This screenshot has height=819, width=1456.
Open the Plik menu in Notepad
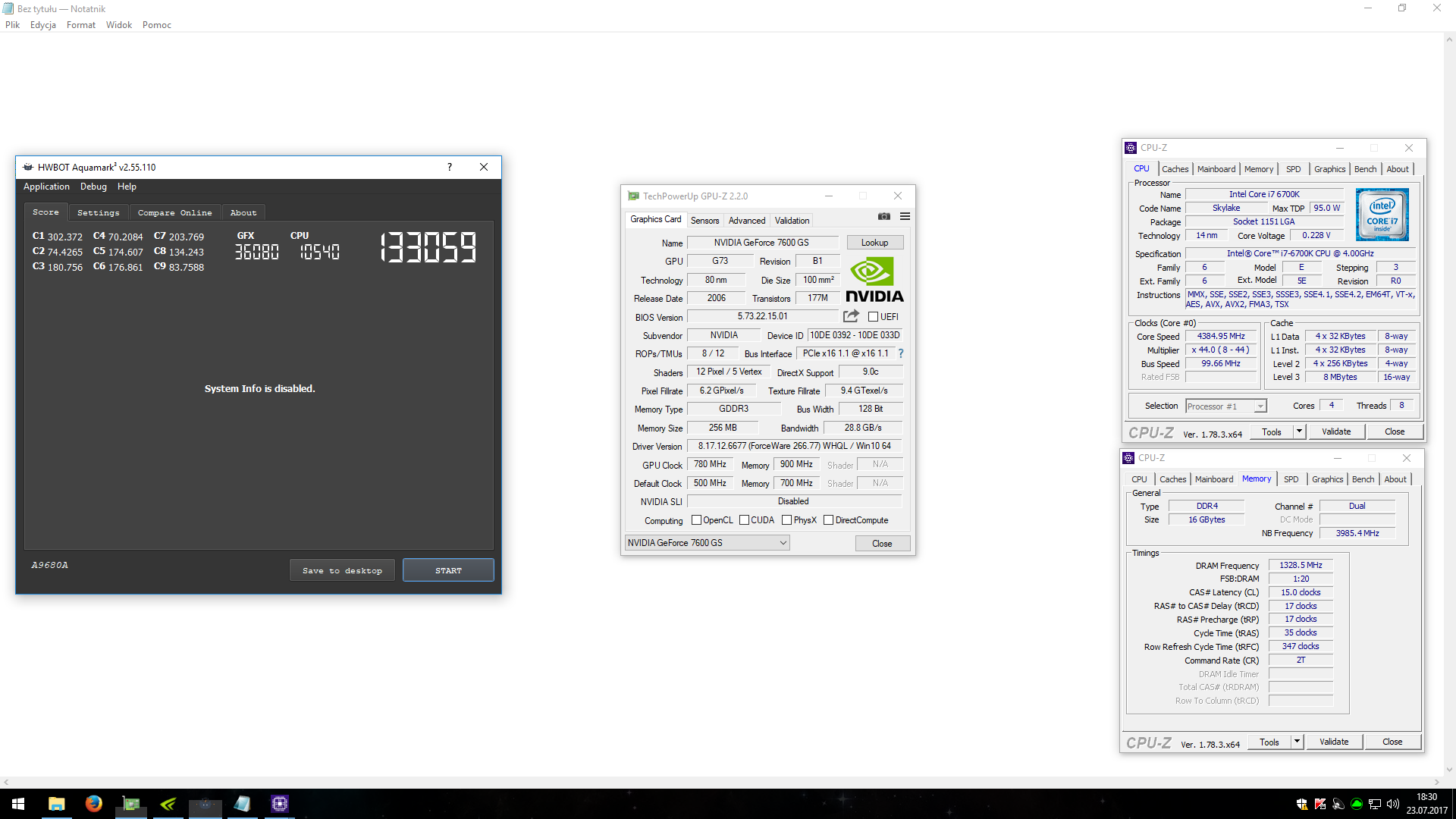12,25
